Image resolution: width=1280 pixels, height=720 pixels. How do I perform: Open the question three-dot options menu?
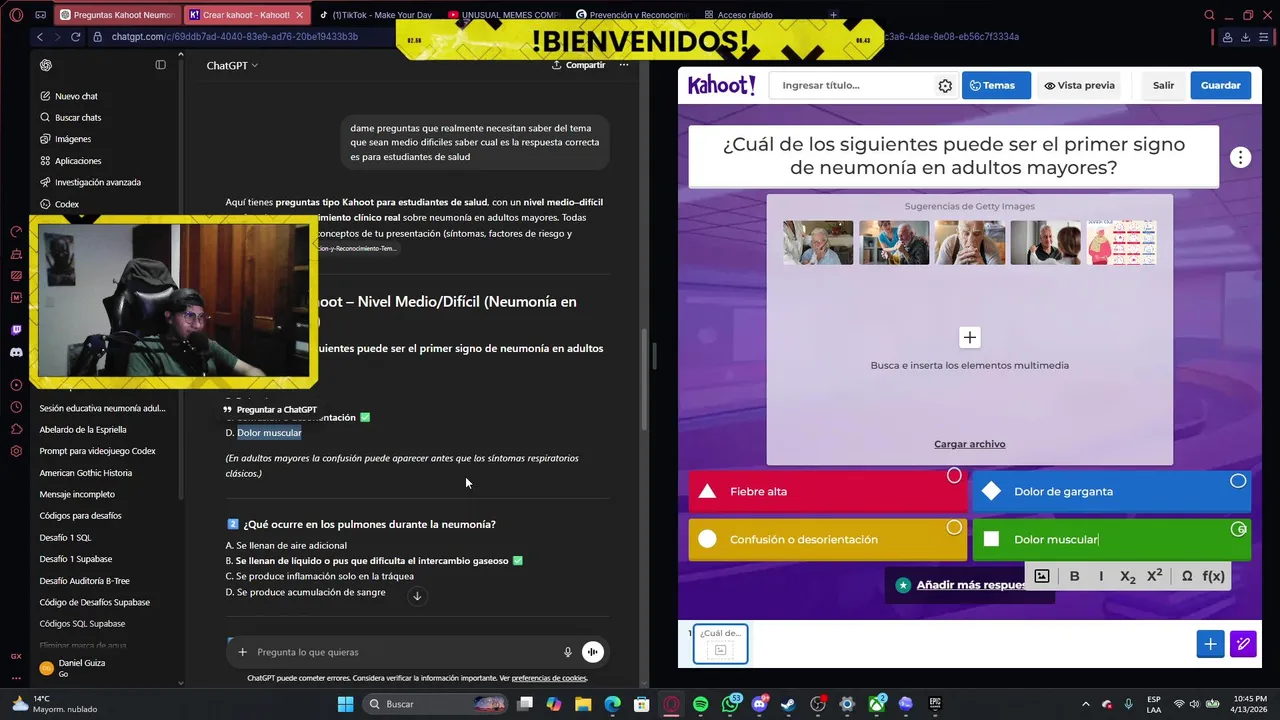pyautogui.click(x=1240, y=157)
